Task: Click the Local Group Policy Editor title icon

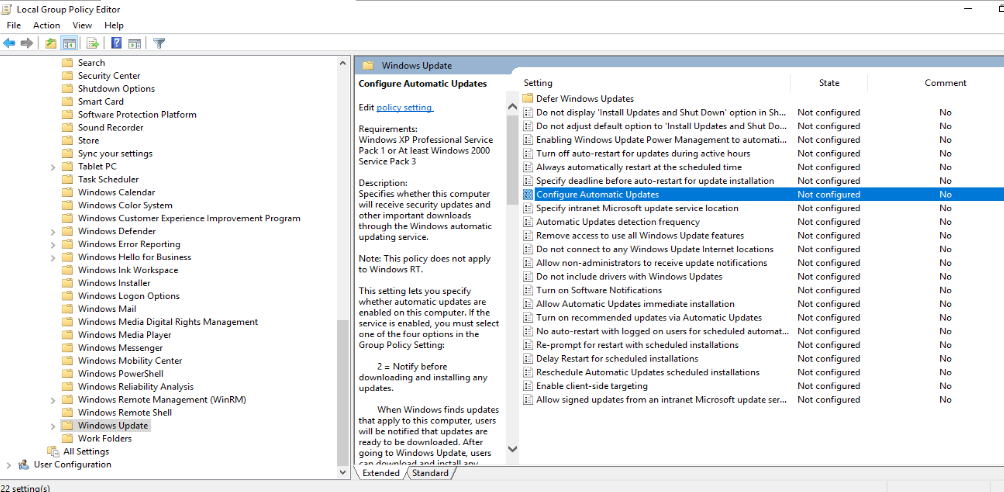Action: [7, 9]
